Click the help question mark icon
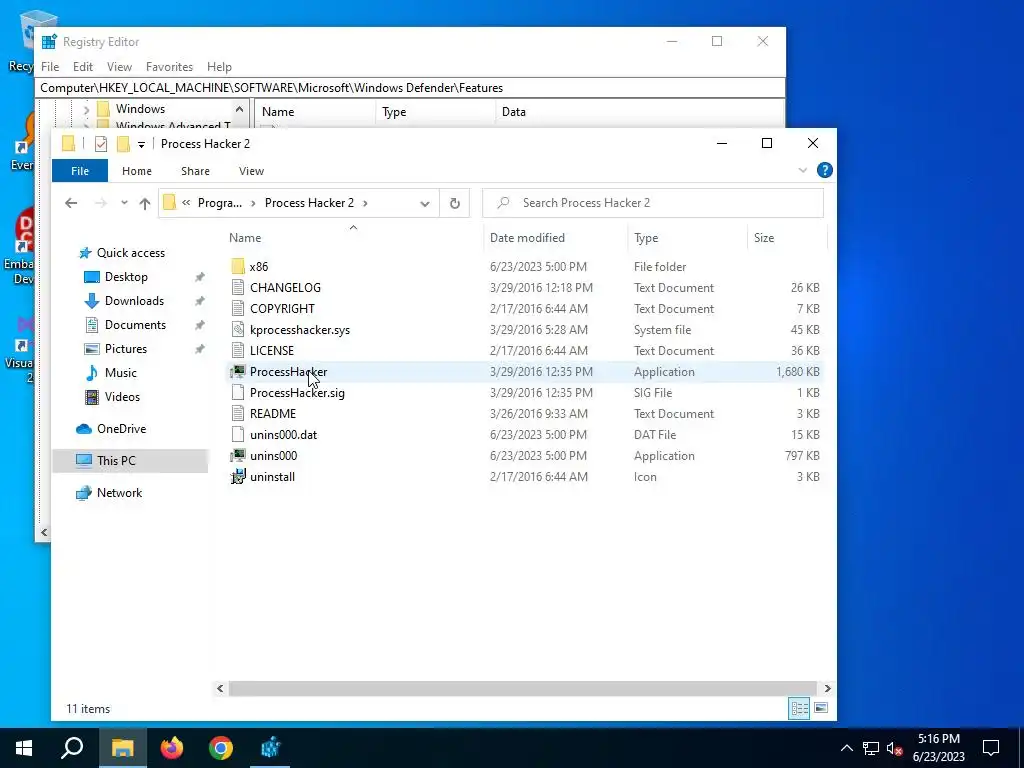 (825, 170)
